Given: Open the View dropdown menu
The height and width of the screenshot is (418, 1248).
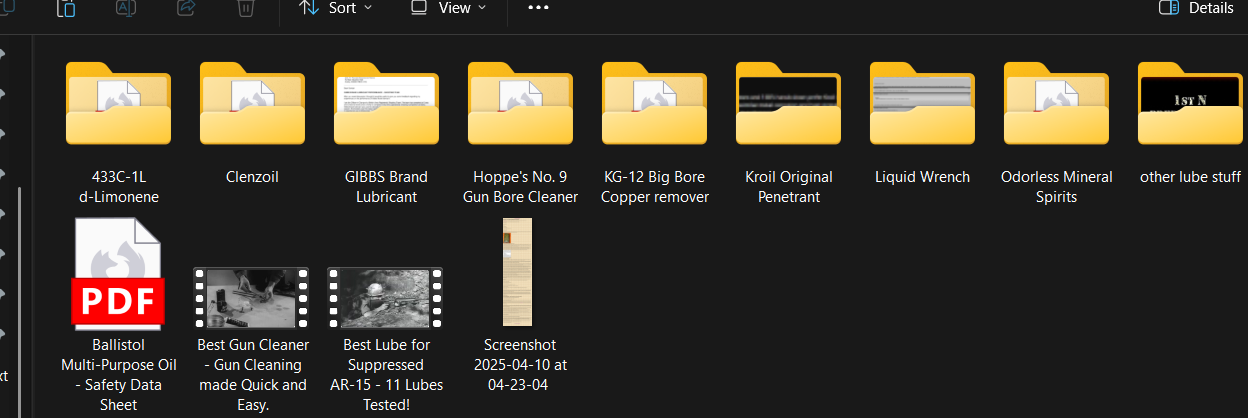Looking at the screenshot, I should (449, 8).
